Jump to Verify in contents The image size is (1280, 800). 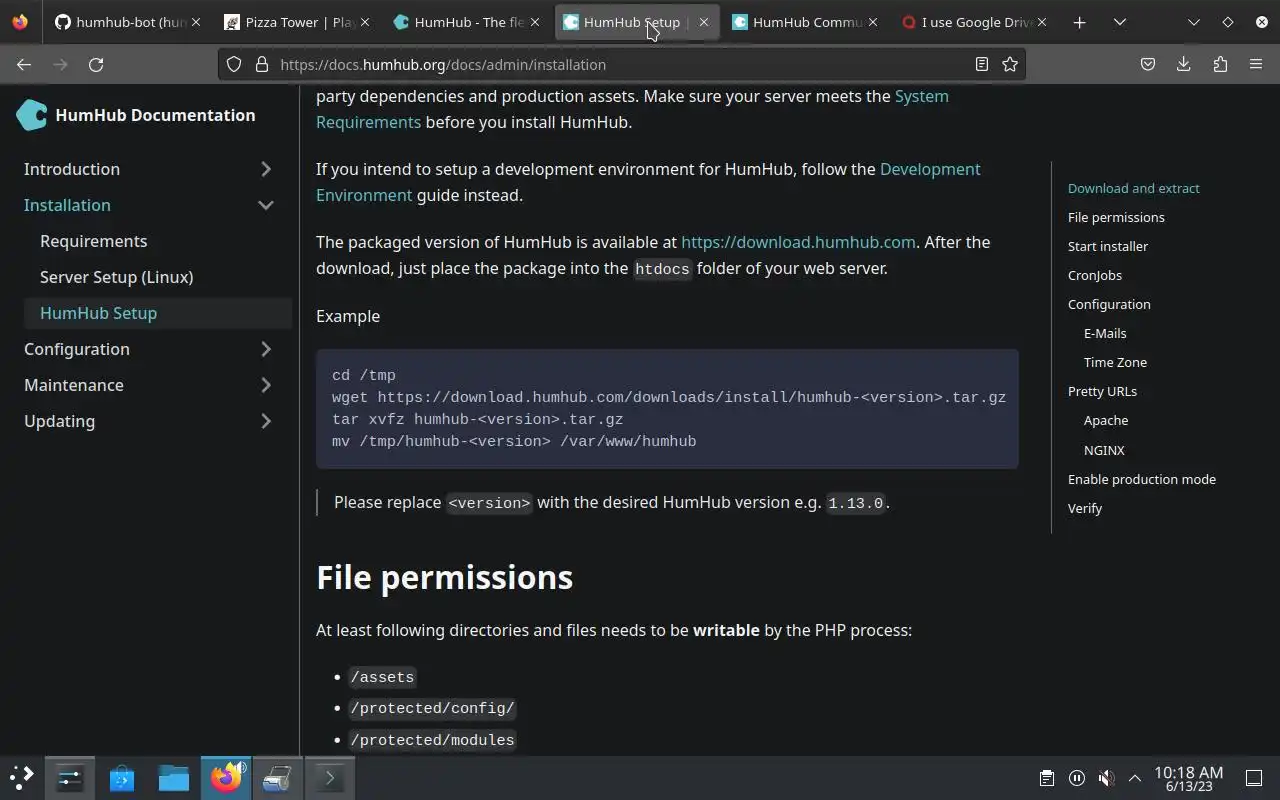coord(1085,508)
